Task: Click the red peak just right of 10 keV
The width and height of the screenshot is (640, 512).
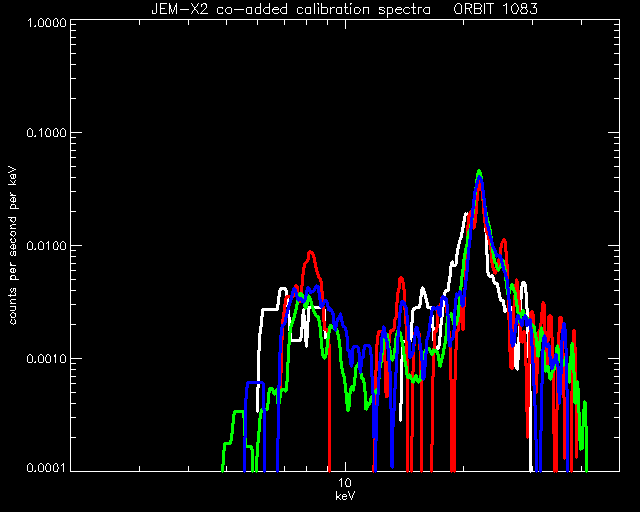Action: click(401, 279)
